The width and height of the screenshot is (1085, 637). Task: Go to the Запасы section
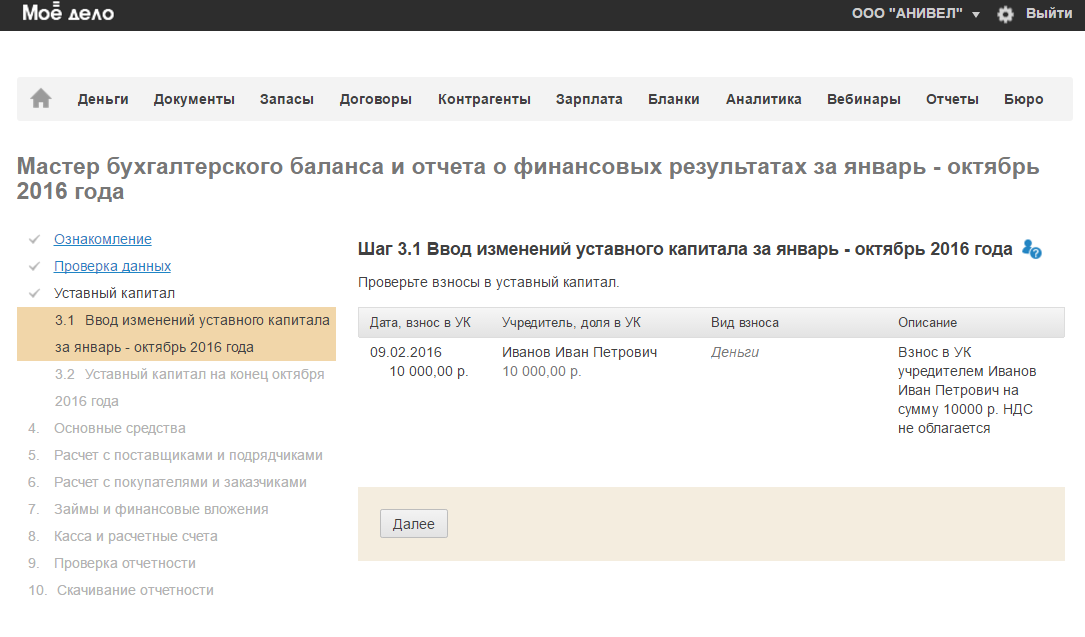(286, 99)
